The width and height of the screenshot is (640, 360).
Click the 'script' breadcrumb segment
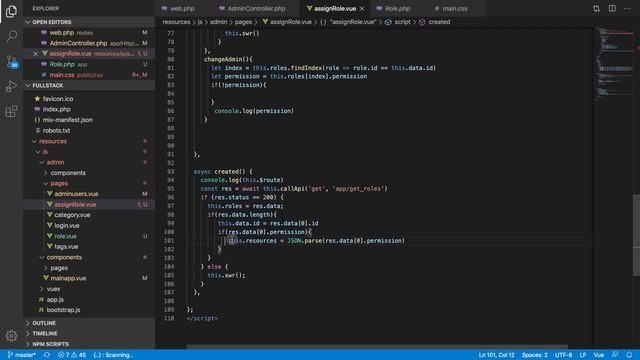[402, 22]
